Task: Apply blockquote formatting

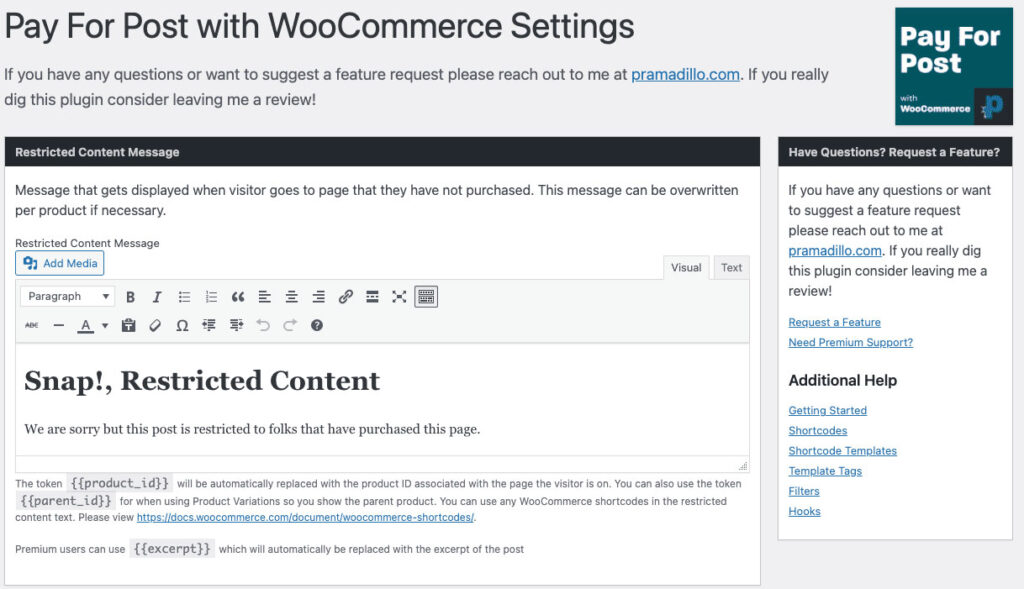Action: coord(238,297)
